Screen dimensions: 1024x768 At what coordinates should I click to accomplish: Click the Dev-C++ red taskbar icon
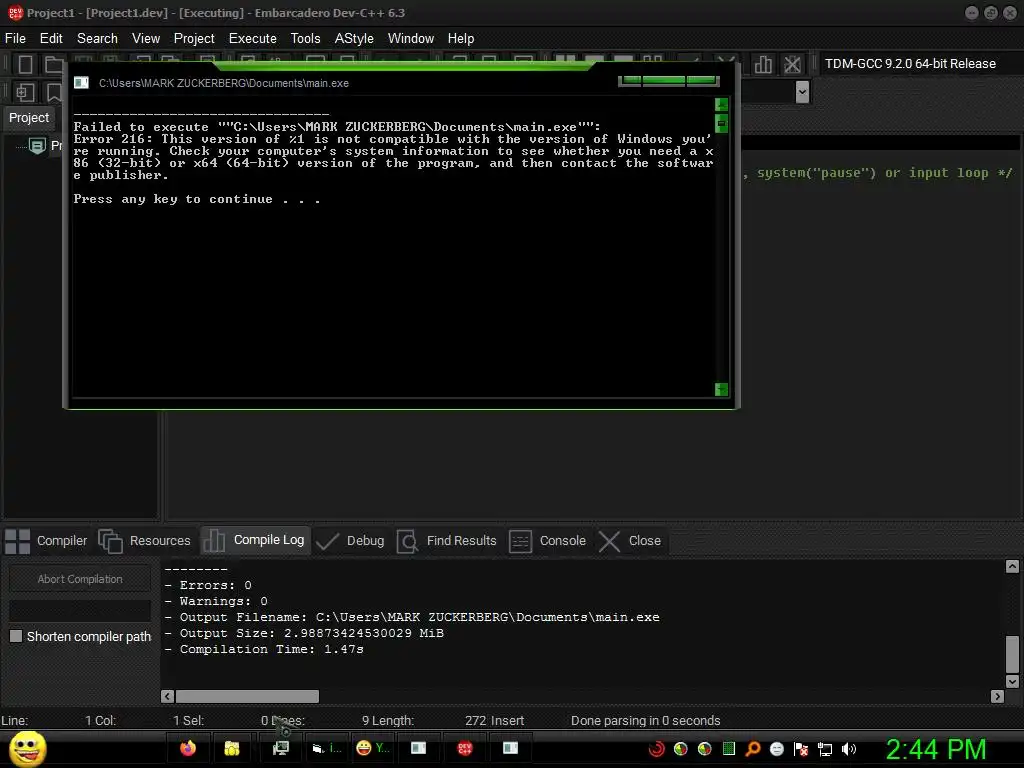point(464,748)
